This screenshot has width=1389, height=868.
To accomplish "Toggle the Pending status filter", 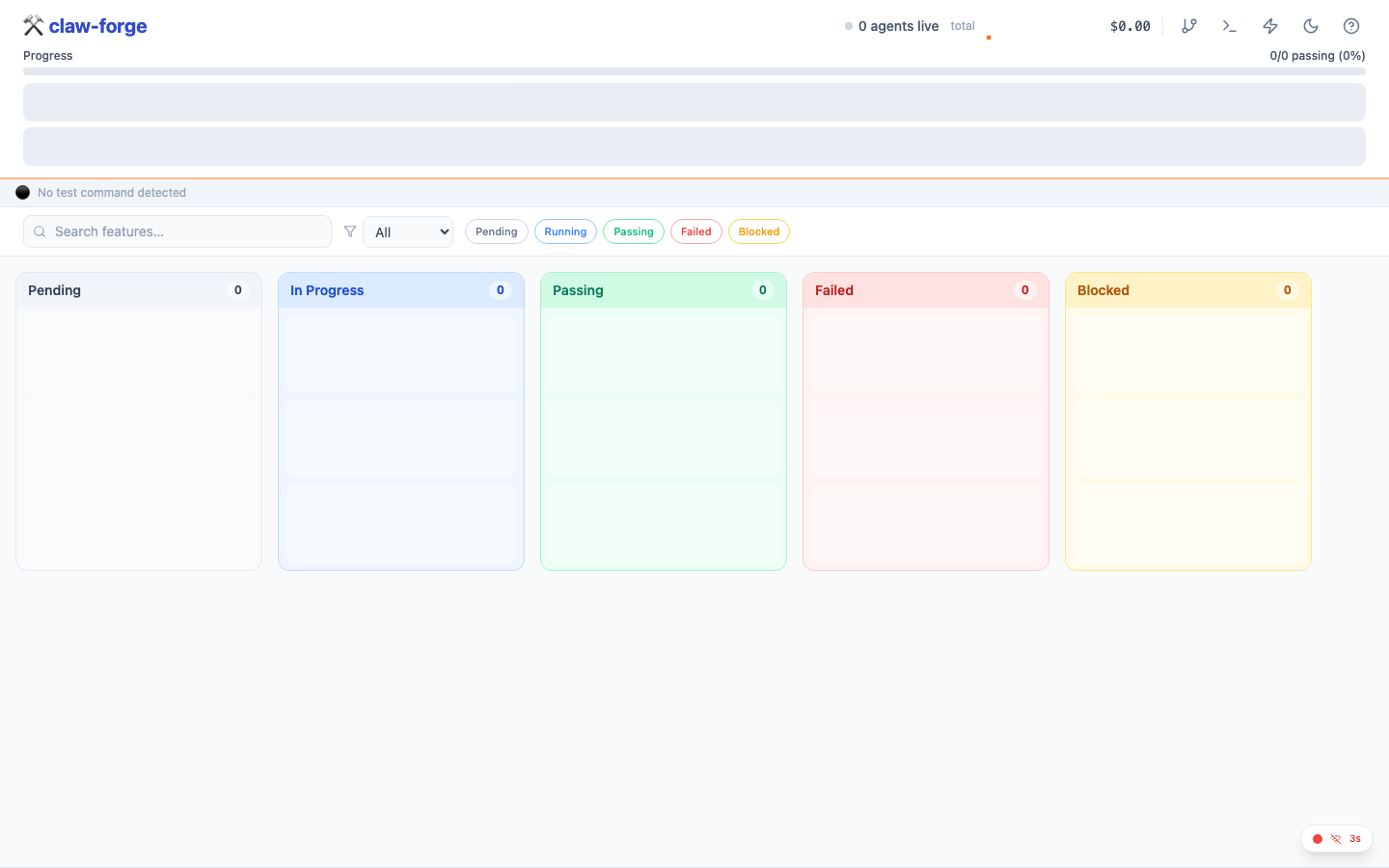I will (496, 231).
